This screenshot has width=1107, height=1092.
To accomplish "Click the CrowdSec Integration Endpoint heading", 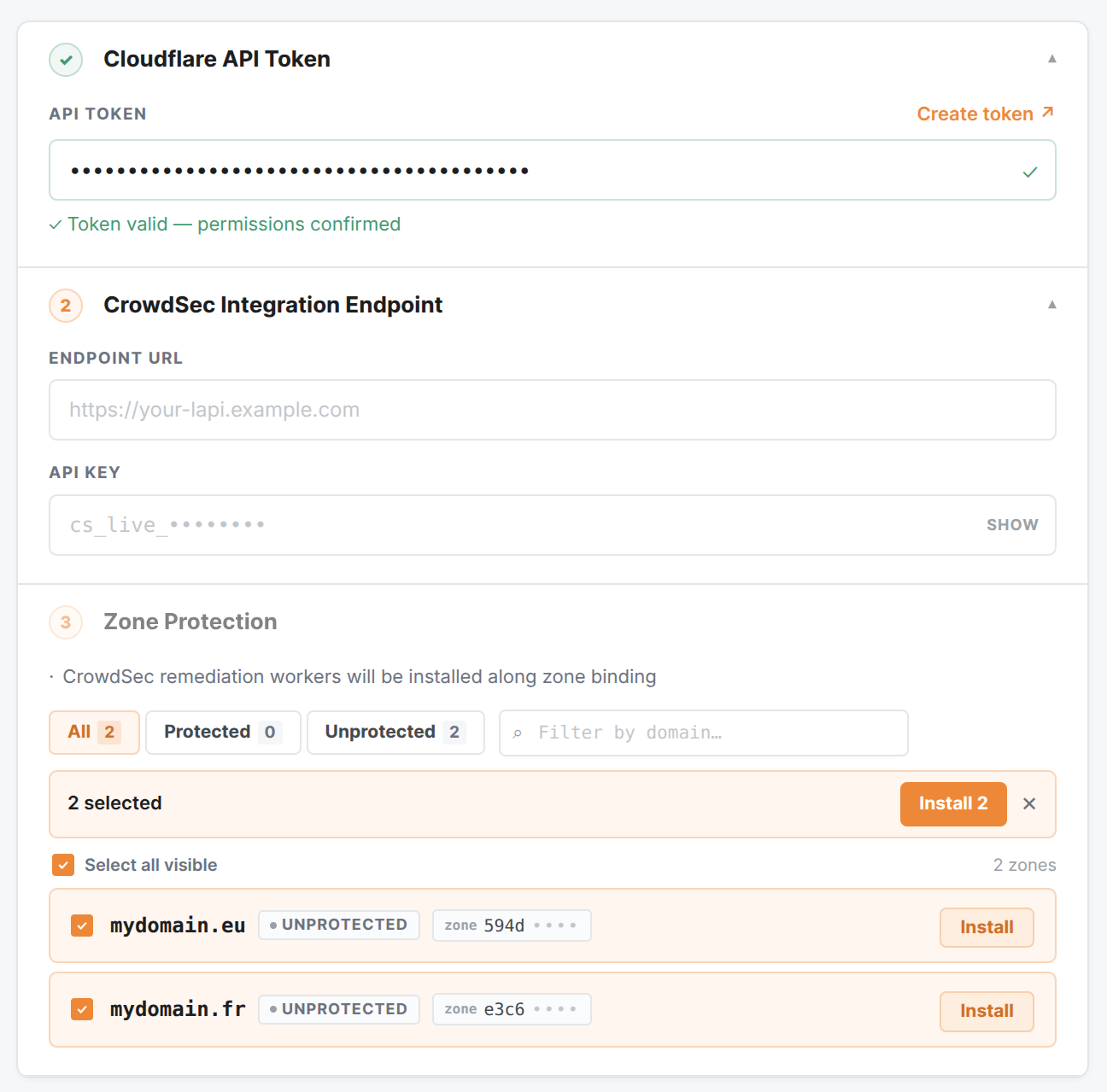I will click(273, 305).
